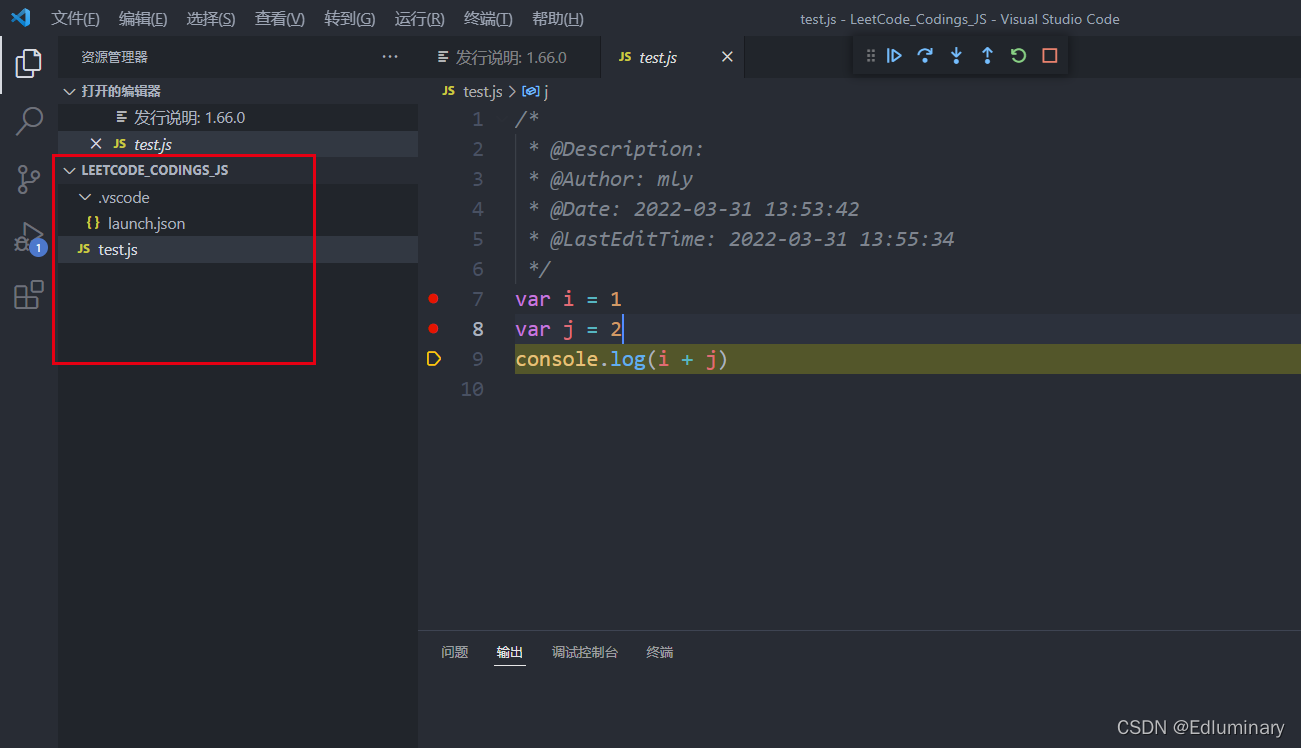
Task: Click test.js in the breadcrumb
Action: (x=483, y=91)
